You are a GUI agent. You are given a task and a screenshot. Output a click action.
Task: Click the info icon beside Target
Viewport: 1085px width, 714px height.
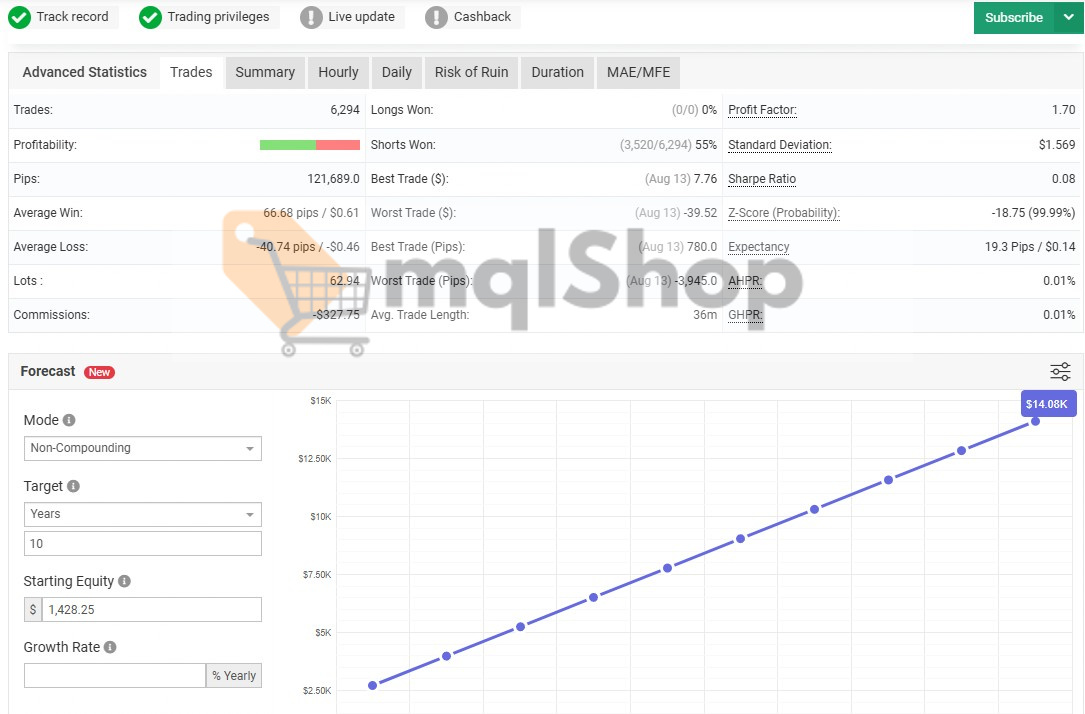click(x=72, y=486)
